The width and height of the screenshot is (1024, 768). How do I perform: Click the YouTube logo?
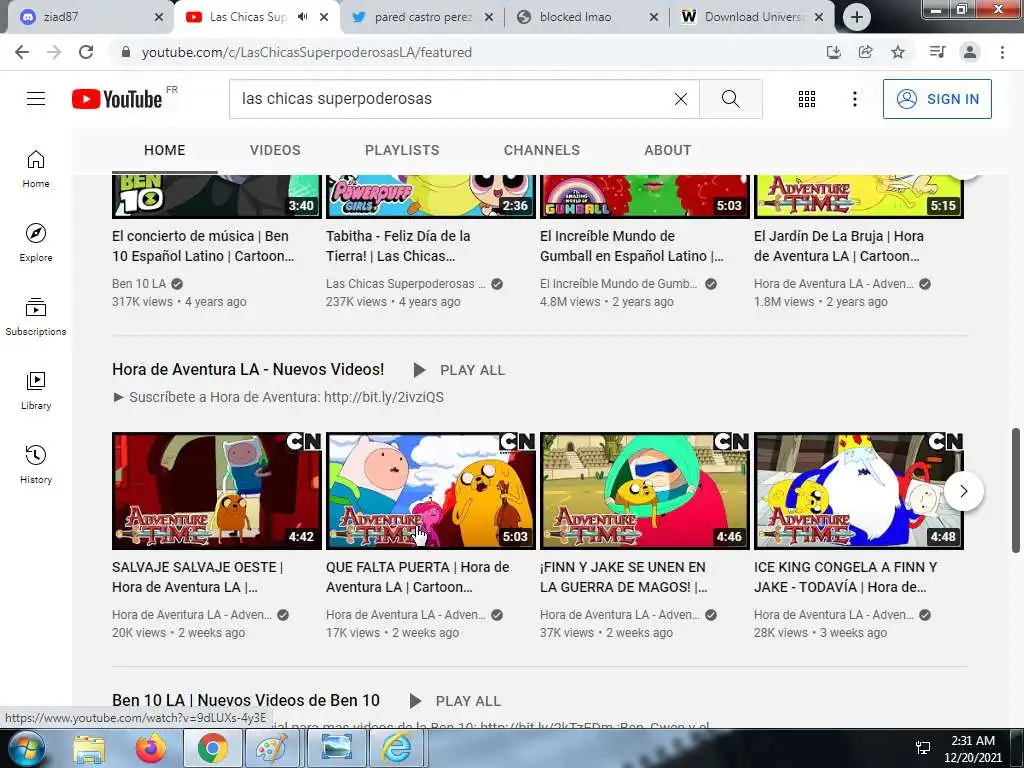coord(117,99)
